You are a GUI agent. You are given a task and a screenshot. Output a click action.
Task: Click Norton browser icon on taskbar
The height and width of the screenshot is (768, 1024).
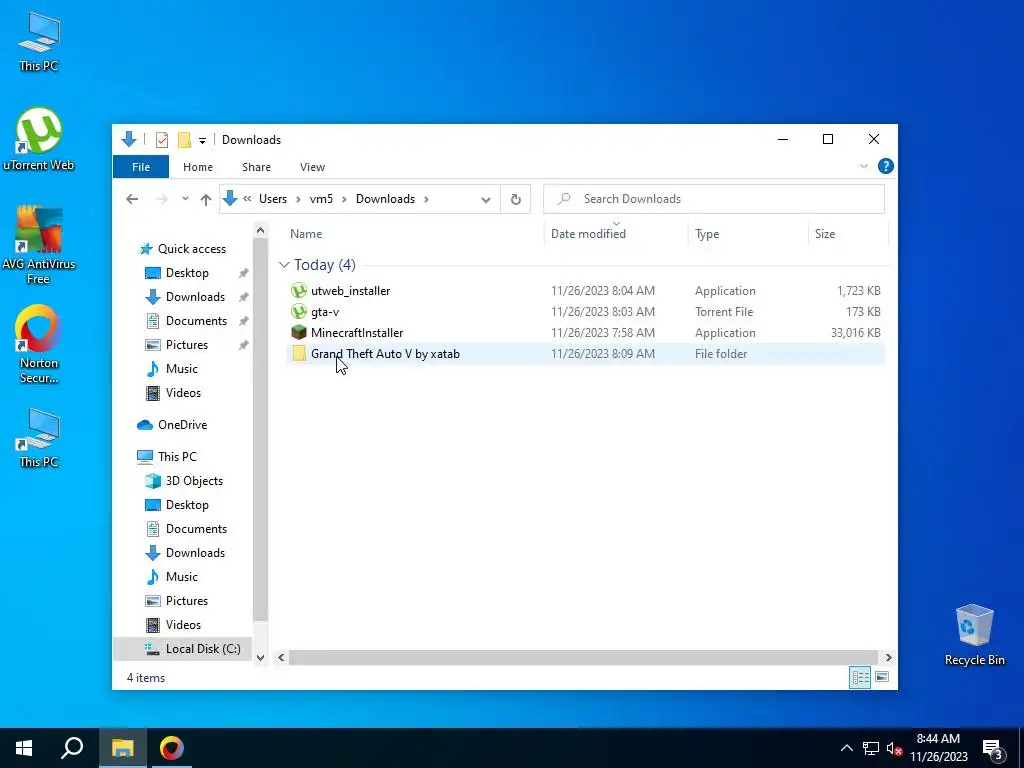[x=172, y=748]
